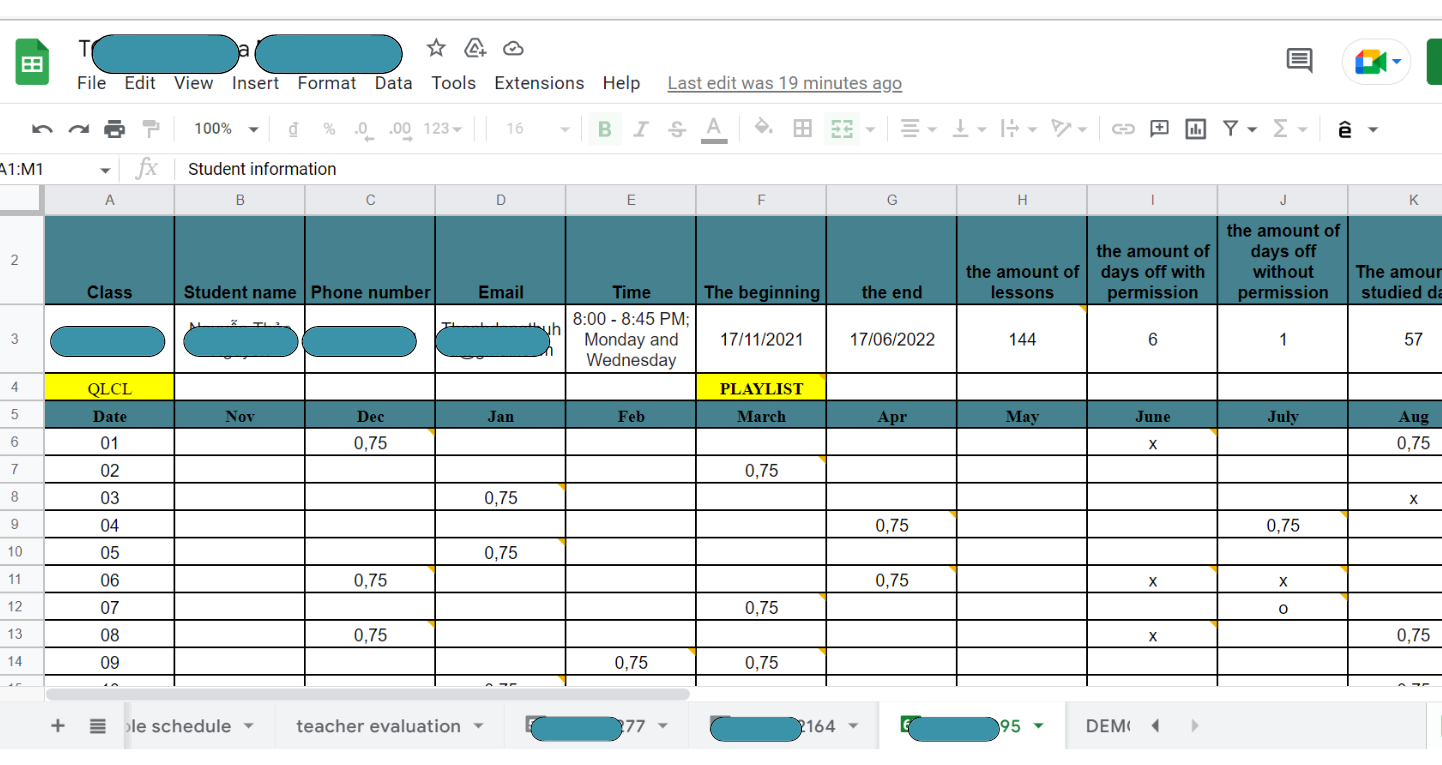This screenshot has height=765, width=1442.
Task: Format as currency (đ)
Action: pos(293,129)
